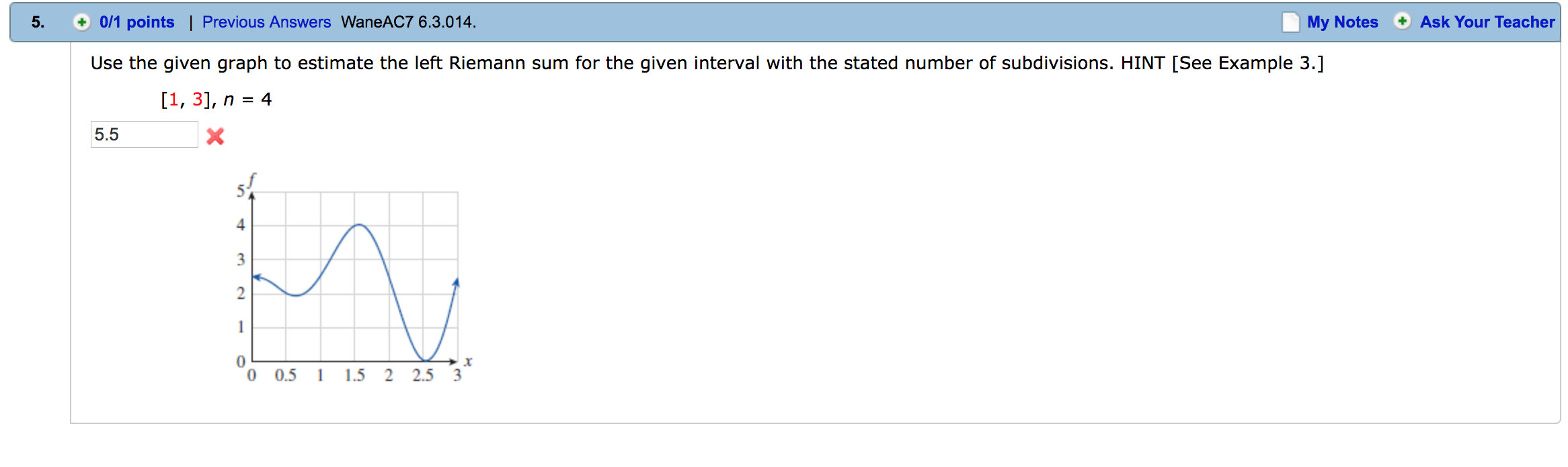Click the curve's minimum touching the x-axis
The width and height of the screenshot is (1568, 467).
[424, 360]
